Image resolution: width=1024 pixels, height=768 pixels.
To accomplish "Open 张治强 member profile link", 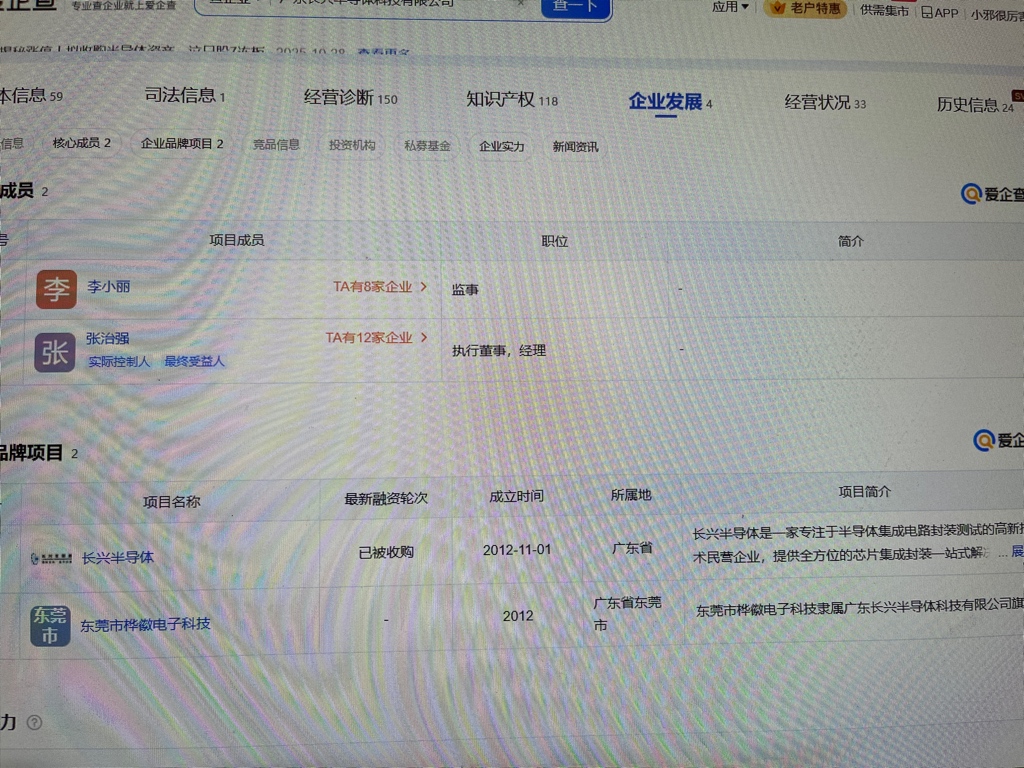I will pyautogui.click(x=108, y=338).
